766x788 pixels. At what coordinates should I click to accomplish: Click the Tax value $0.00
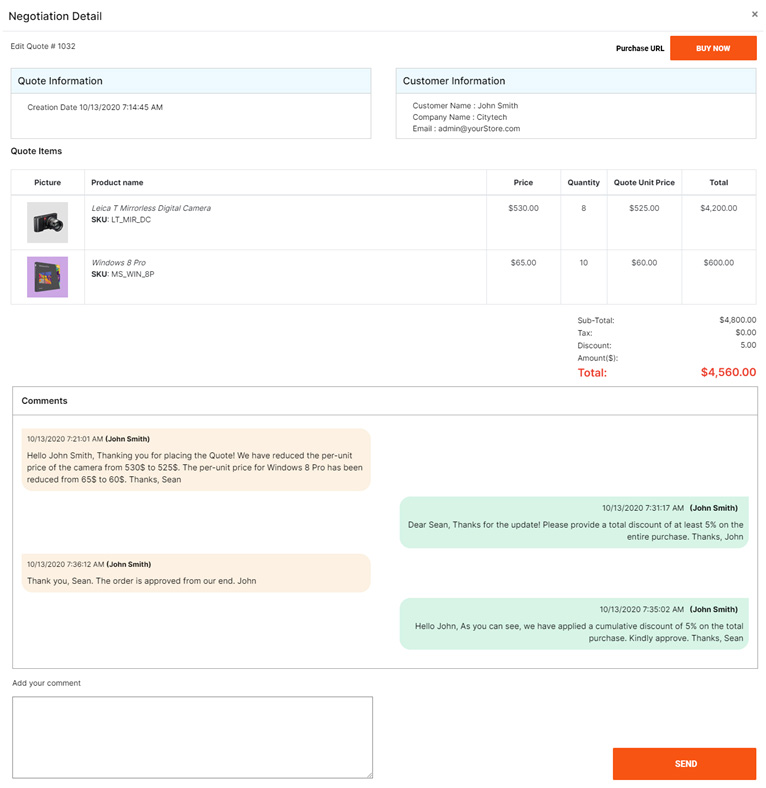coord(745,333)
